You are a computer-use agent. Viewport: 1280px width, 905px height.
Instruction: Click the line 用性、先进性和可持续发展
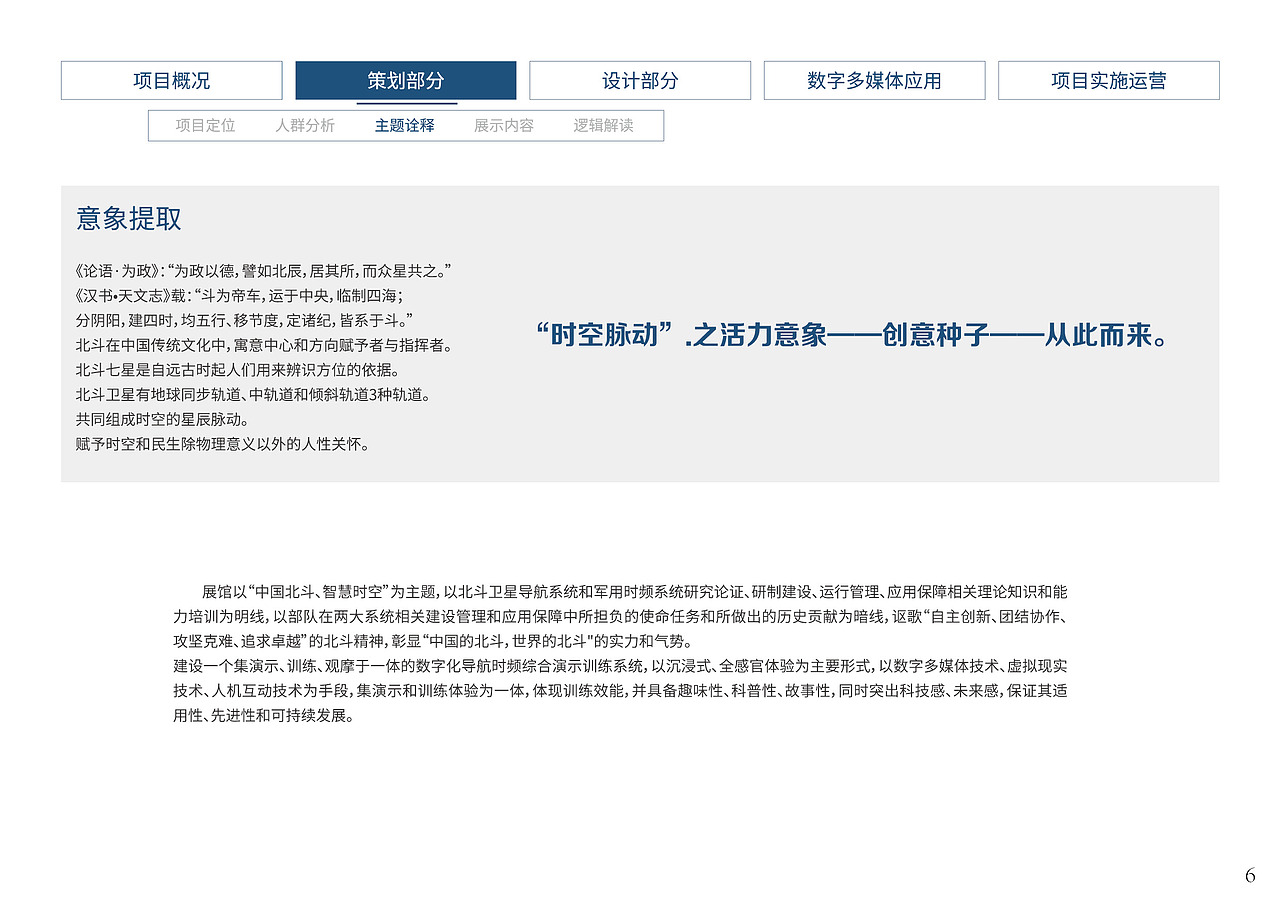point(264,716)
